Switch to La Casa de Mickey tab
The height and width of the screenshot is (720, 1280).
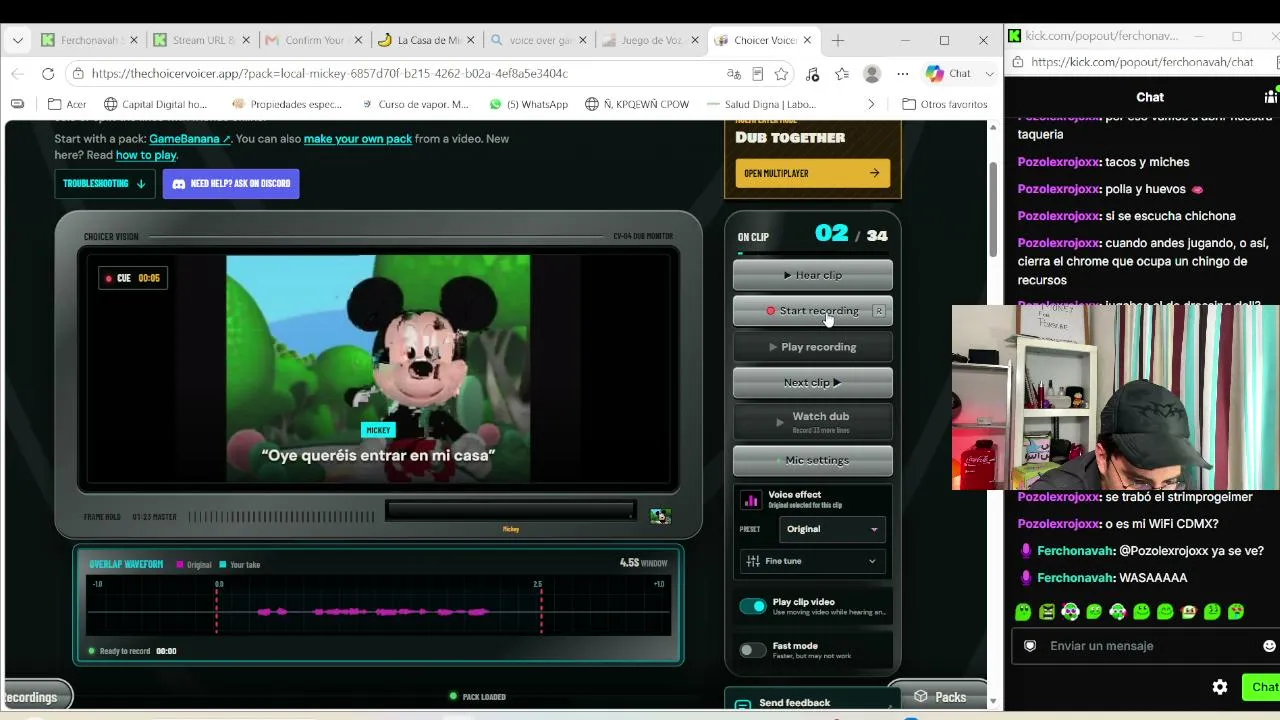427,40
